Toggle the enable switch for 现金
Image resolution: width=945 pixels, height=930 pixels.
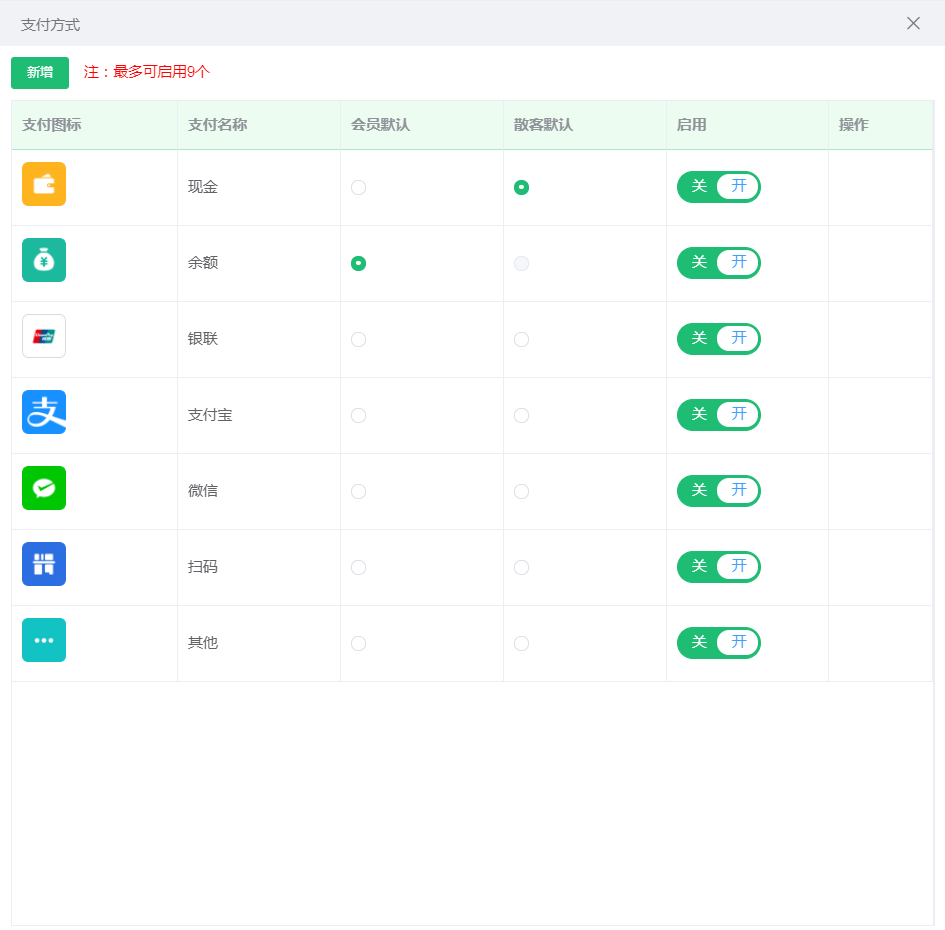[718, 187]
